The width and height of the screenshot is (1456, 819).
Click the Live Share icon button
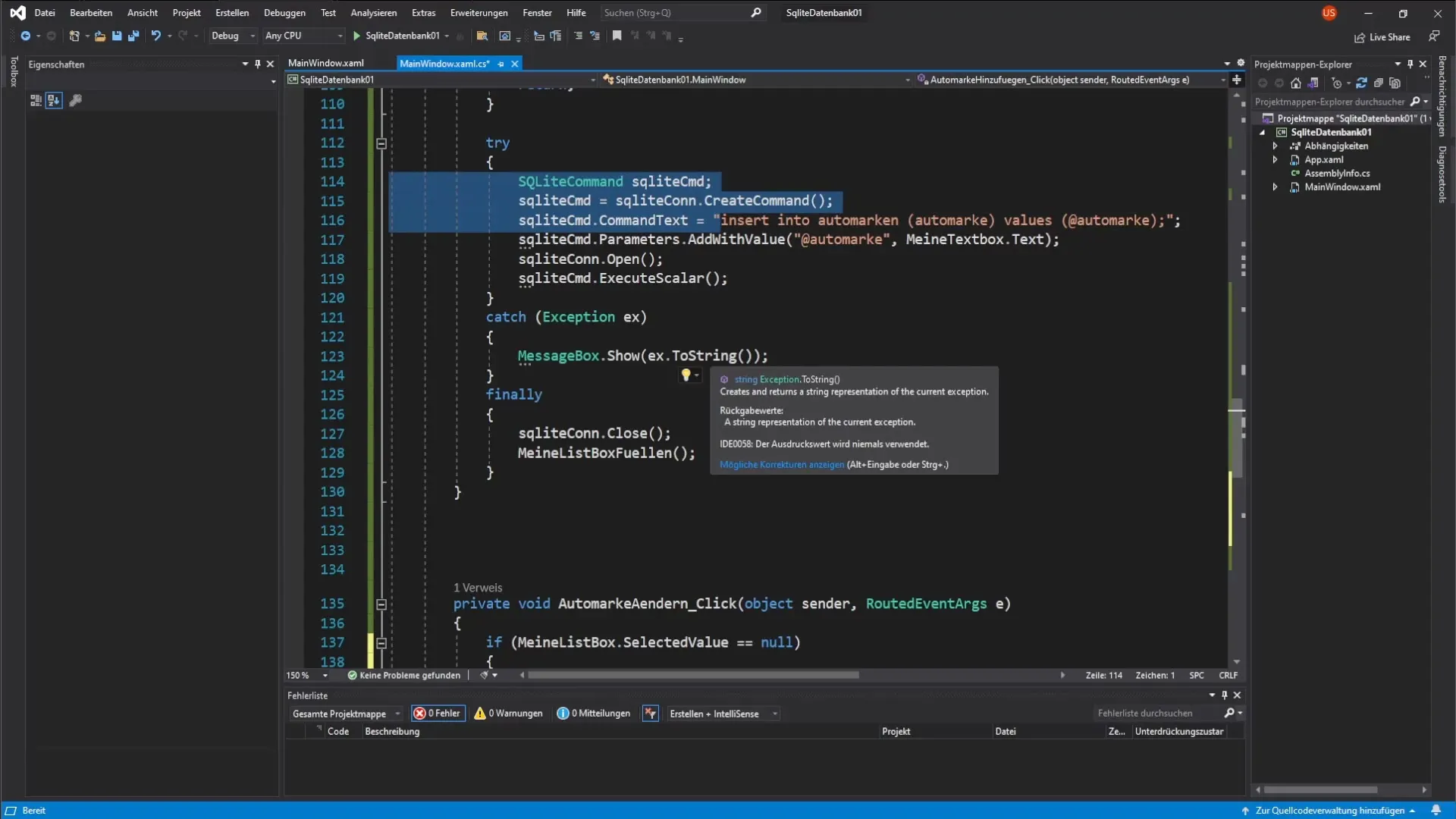click(1382, 37)
